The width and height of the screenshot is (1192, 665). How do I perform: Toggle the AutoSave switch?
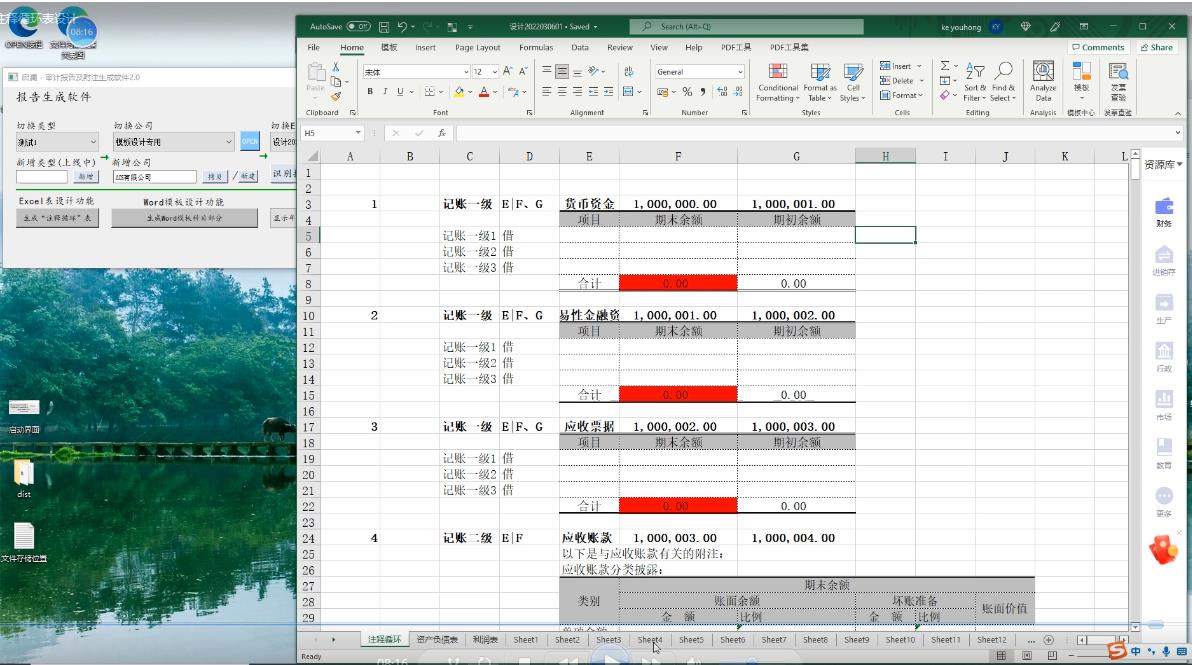pyautogui.click(x=358, y=27)
